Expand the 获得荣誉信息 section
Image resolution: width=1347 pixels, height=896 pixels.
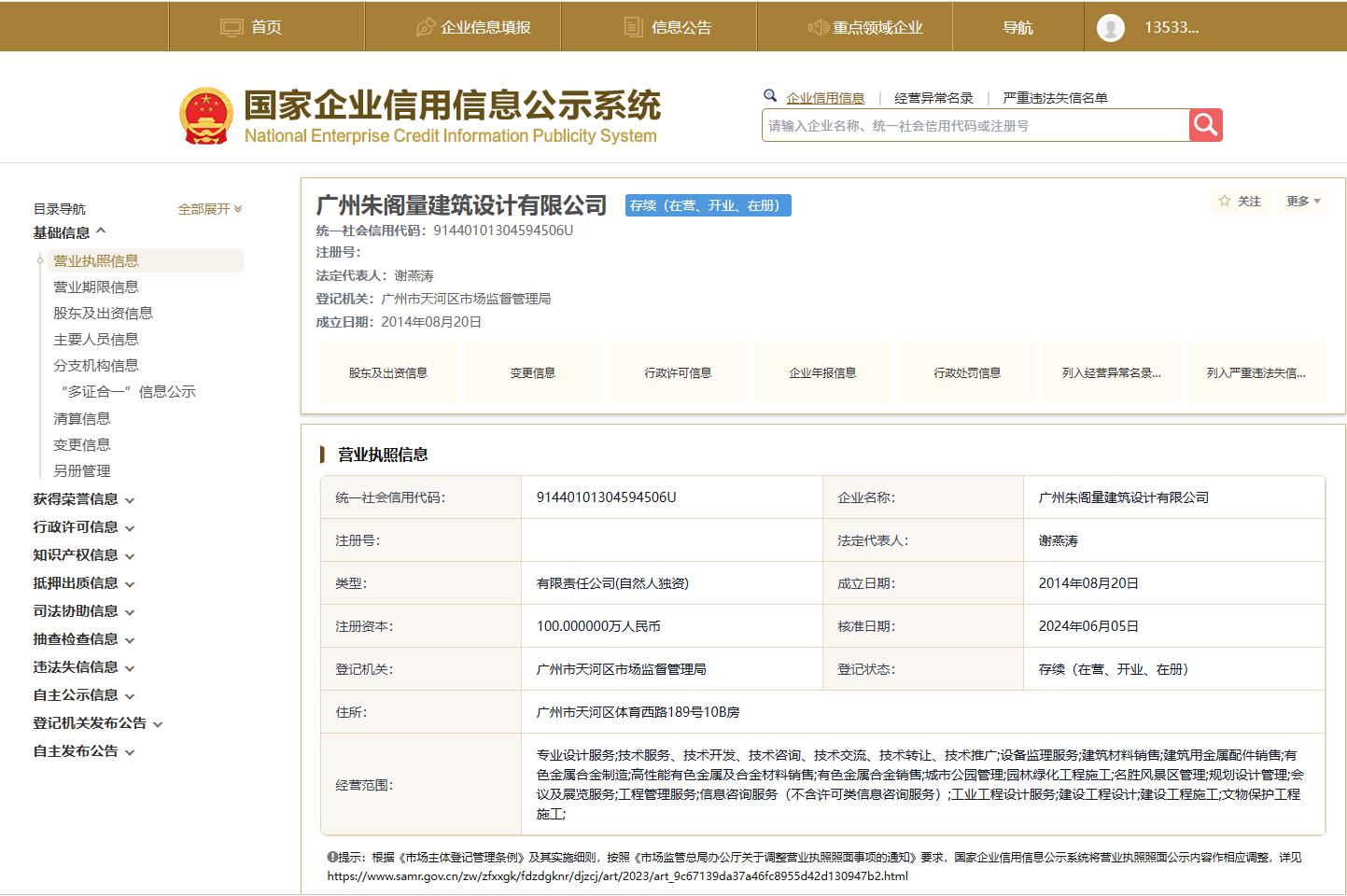point(84,499)
